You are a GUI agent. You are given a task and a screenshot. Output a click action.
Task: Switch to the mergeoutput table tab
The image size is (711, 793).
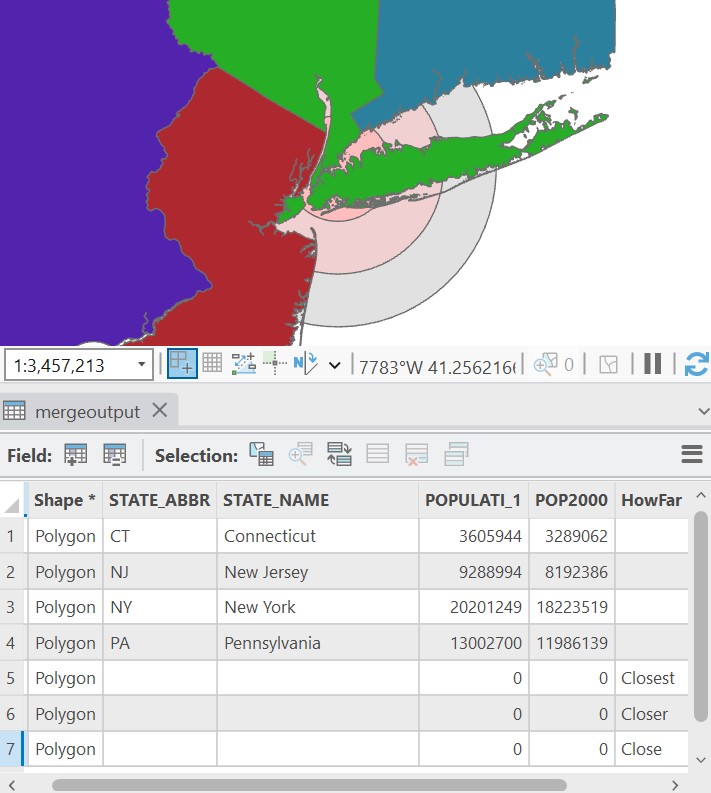[x=87, y=411]
